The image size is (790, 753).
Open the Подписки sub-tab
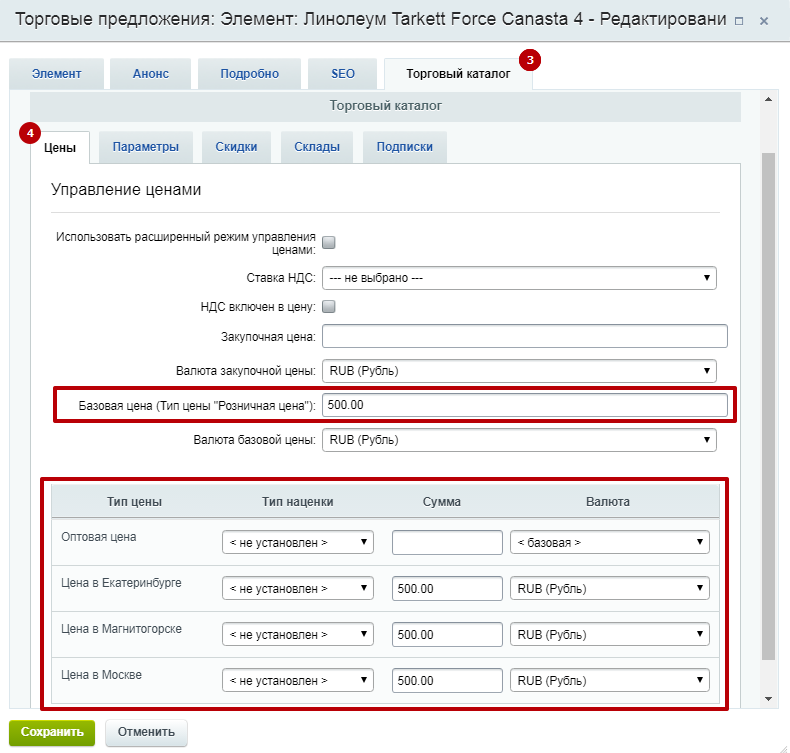click(405, 147)
